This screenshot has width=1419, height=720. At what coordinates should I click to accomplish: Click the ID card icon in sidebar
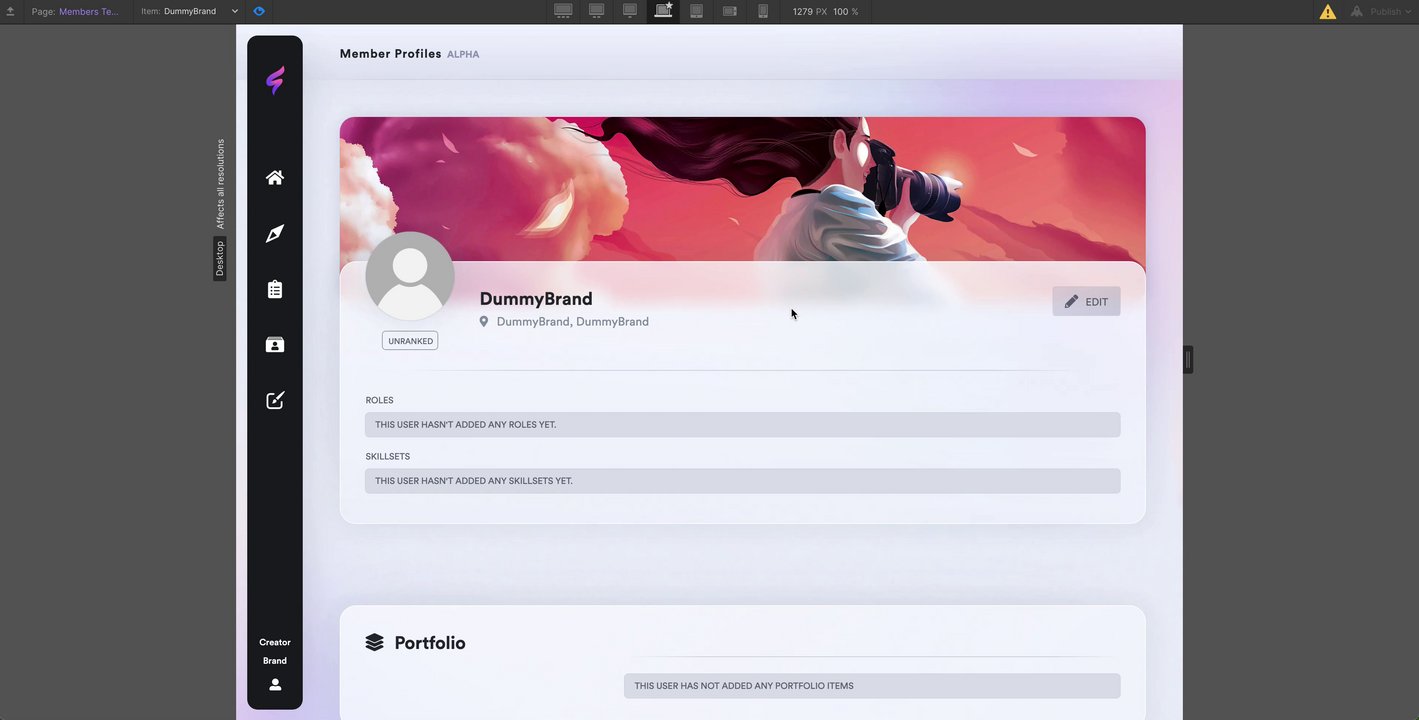pos(275,345)
